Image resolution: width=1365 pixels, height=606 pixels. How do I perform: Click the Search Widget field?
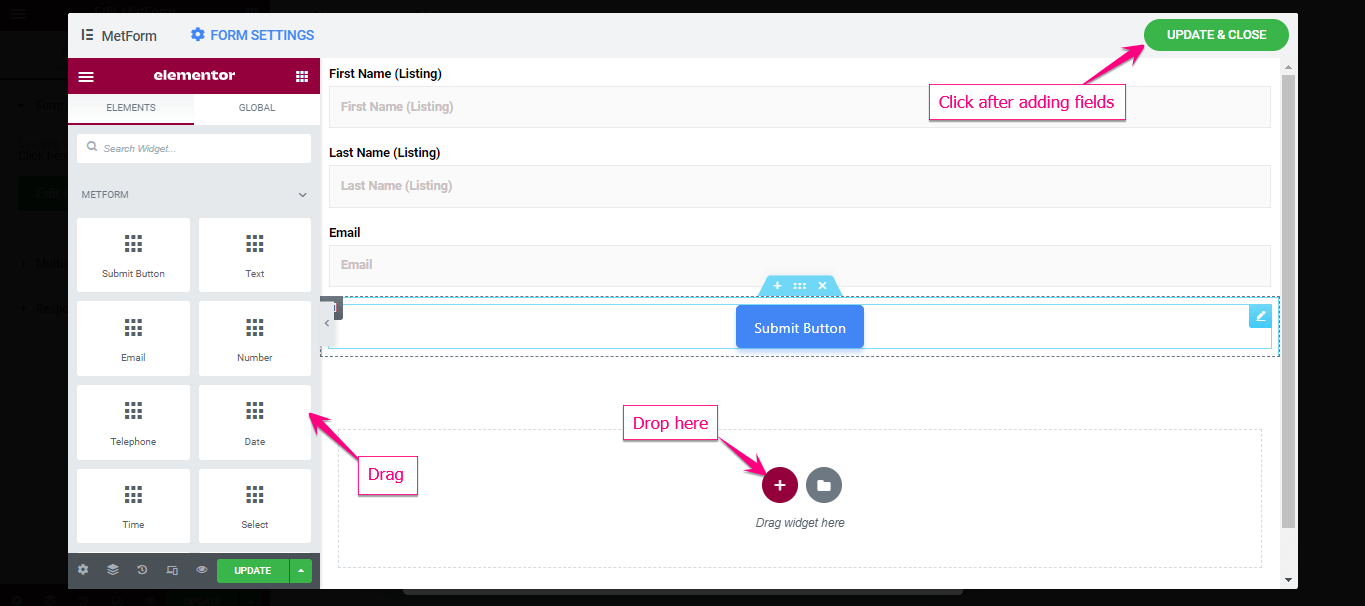[194, 148]
